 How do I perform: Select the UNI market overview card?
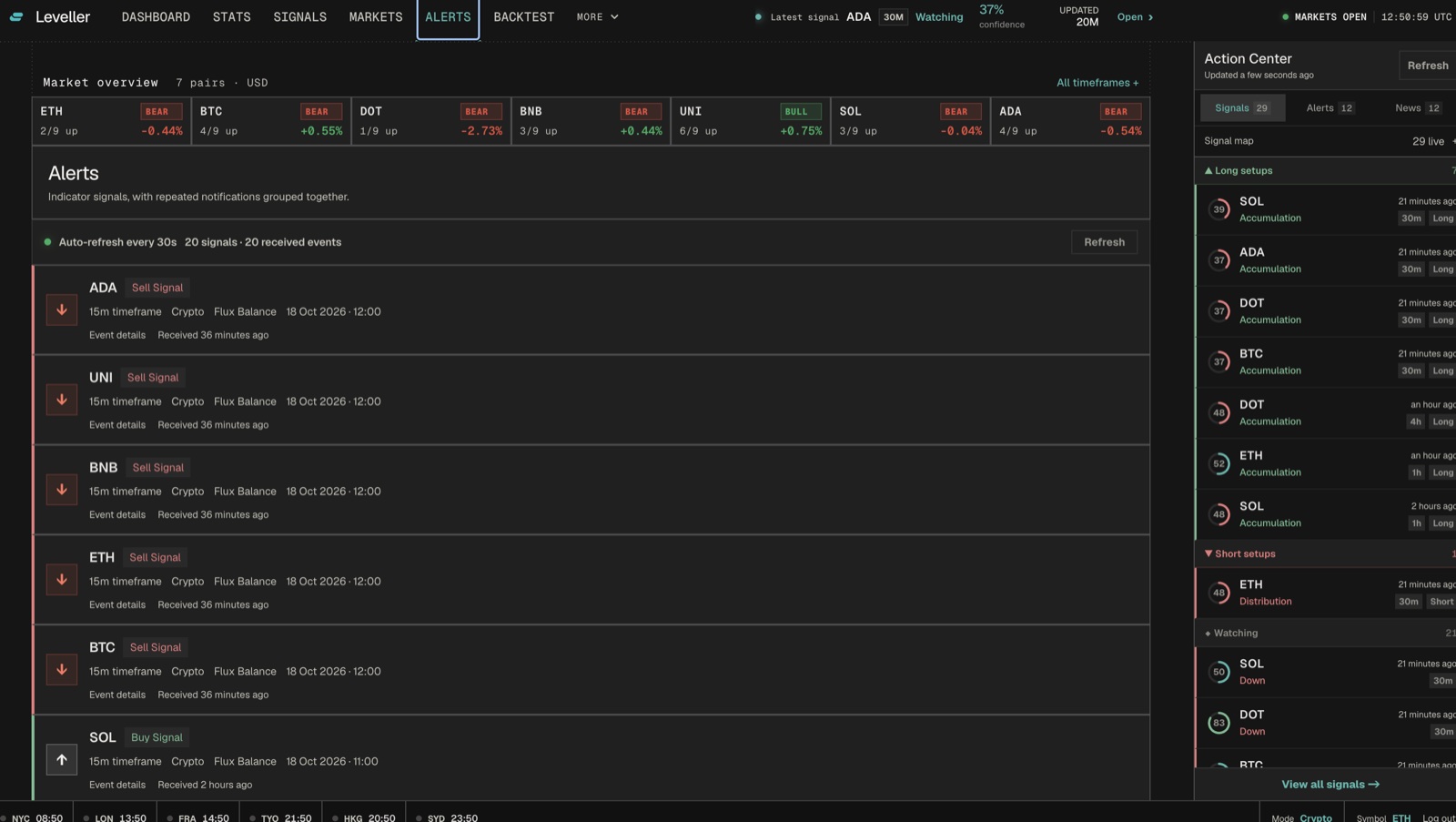click(751, 121)
